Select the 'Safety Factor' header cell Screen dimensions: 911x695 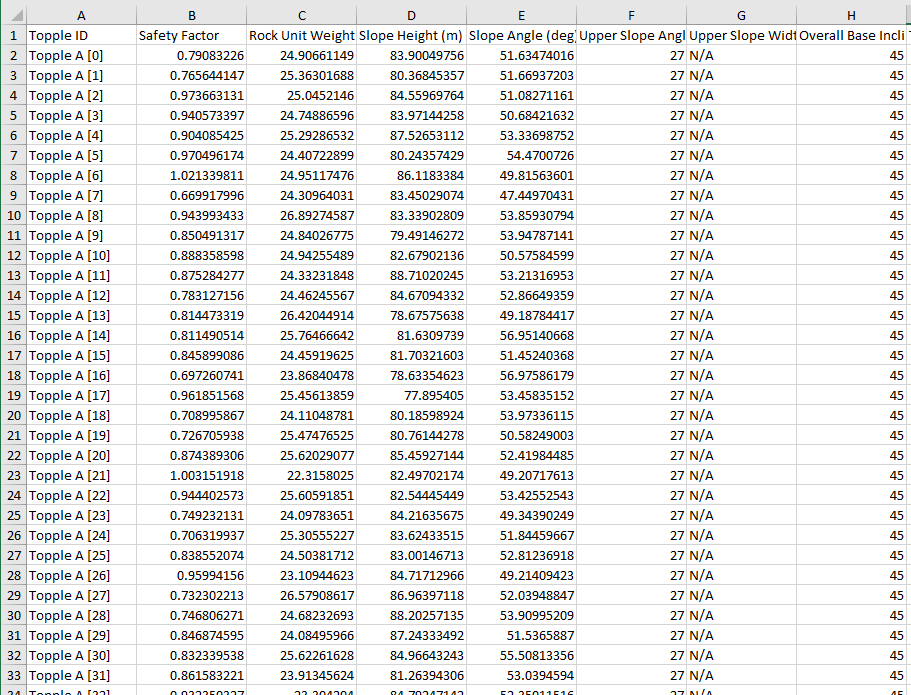(191, 35)
